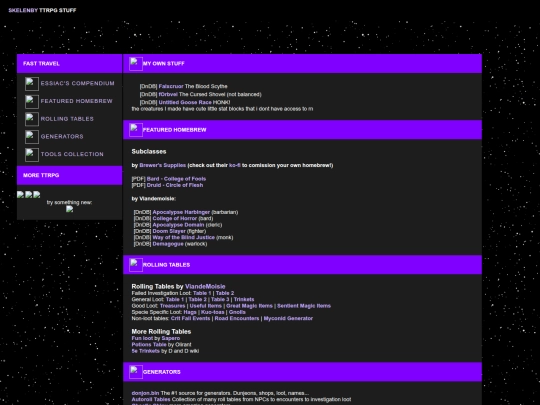Click the 'Subclasses' heading text

pos(149,152)
